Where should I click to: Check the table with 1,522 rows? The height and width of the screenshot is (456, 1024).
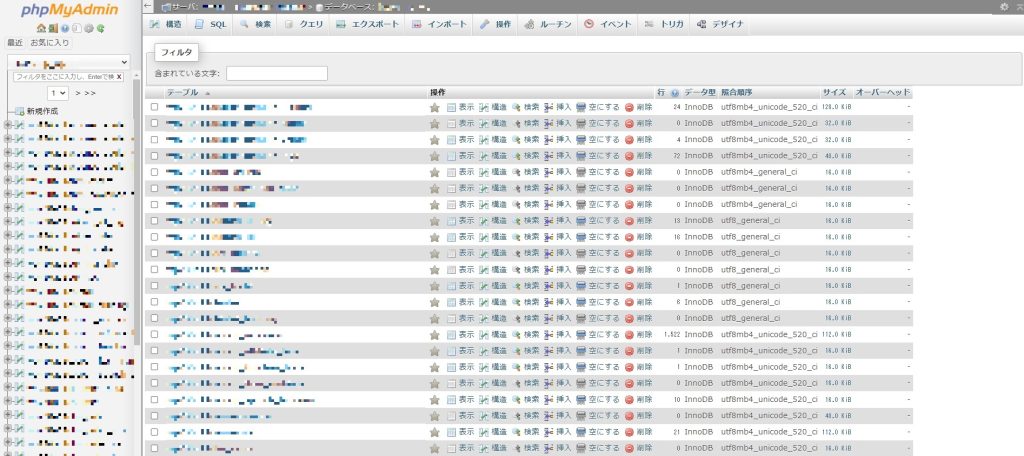(x=154, y=334)
